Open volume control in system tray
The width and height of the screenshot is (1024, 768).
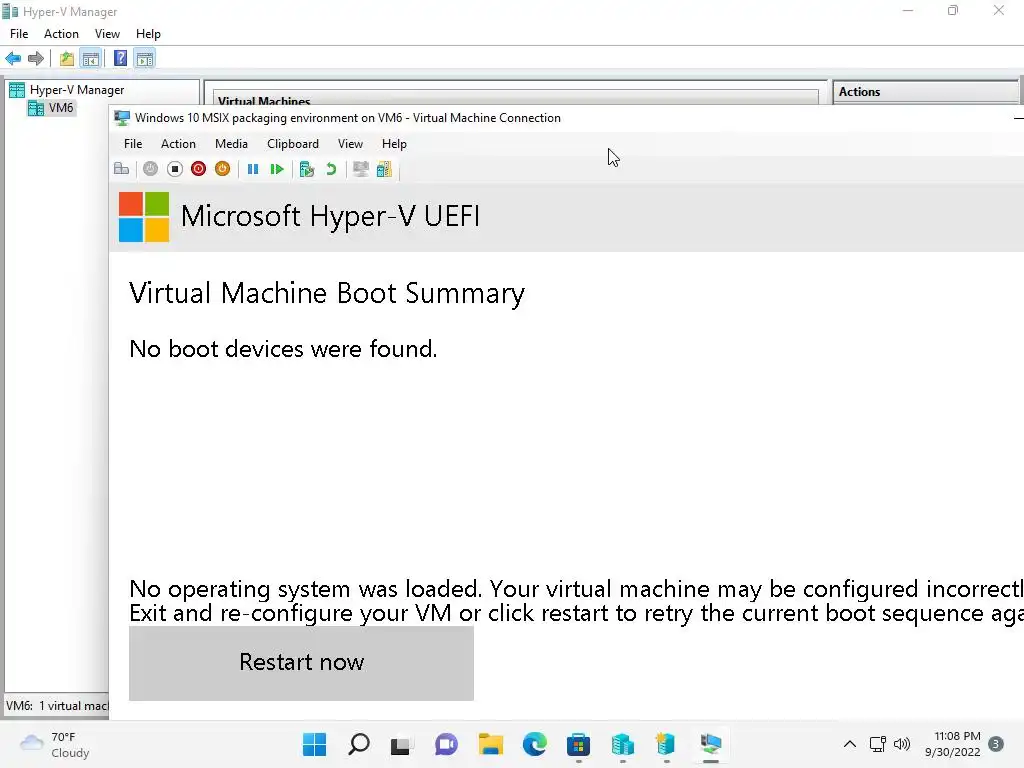[902, 744]
